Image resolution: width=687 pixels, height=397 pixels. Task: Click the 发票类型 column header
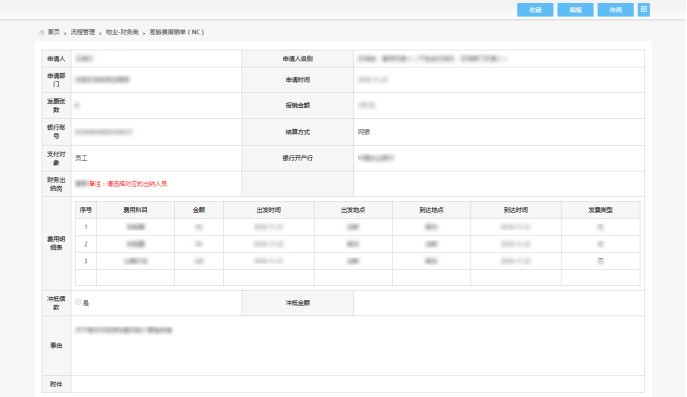(600, 210)
